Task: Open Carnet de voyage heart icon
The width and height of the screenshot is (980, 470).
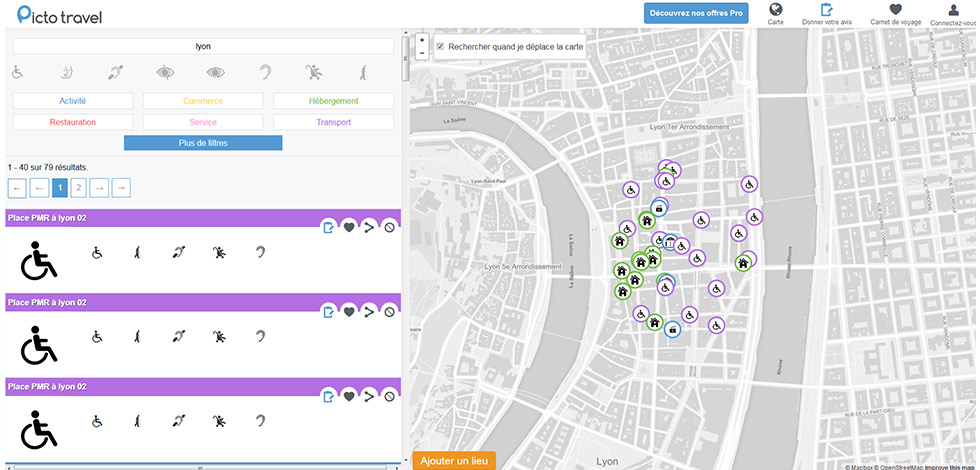Action: [x=895, y=11]
